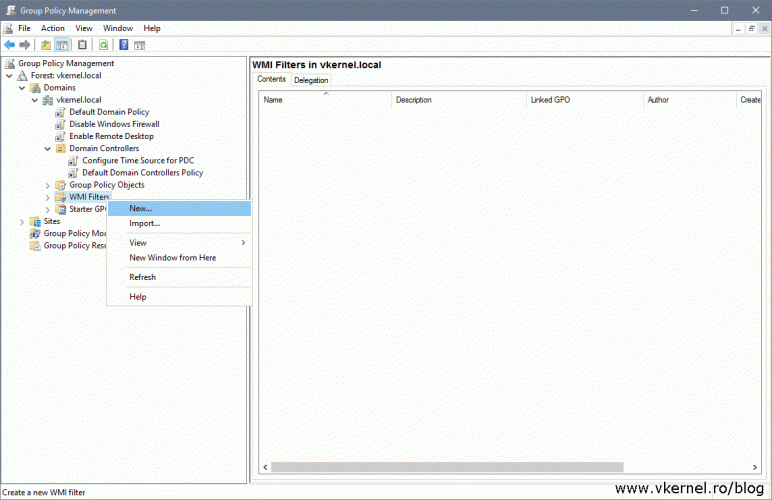Sort by the Name column header
The width and height of the screenshot is (772, 500).
tap(325, 100)
